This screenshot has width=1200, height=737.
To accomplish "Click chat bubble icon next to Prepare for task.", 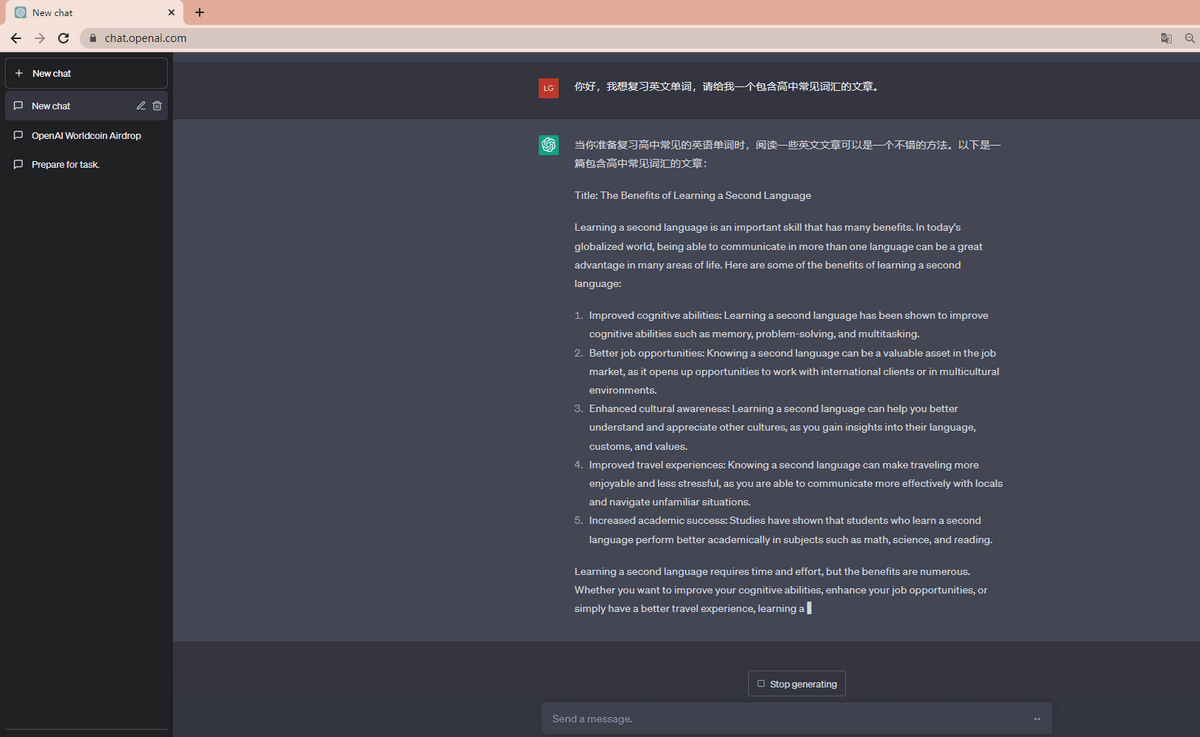I will 19,164.
